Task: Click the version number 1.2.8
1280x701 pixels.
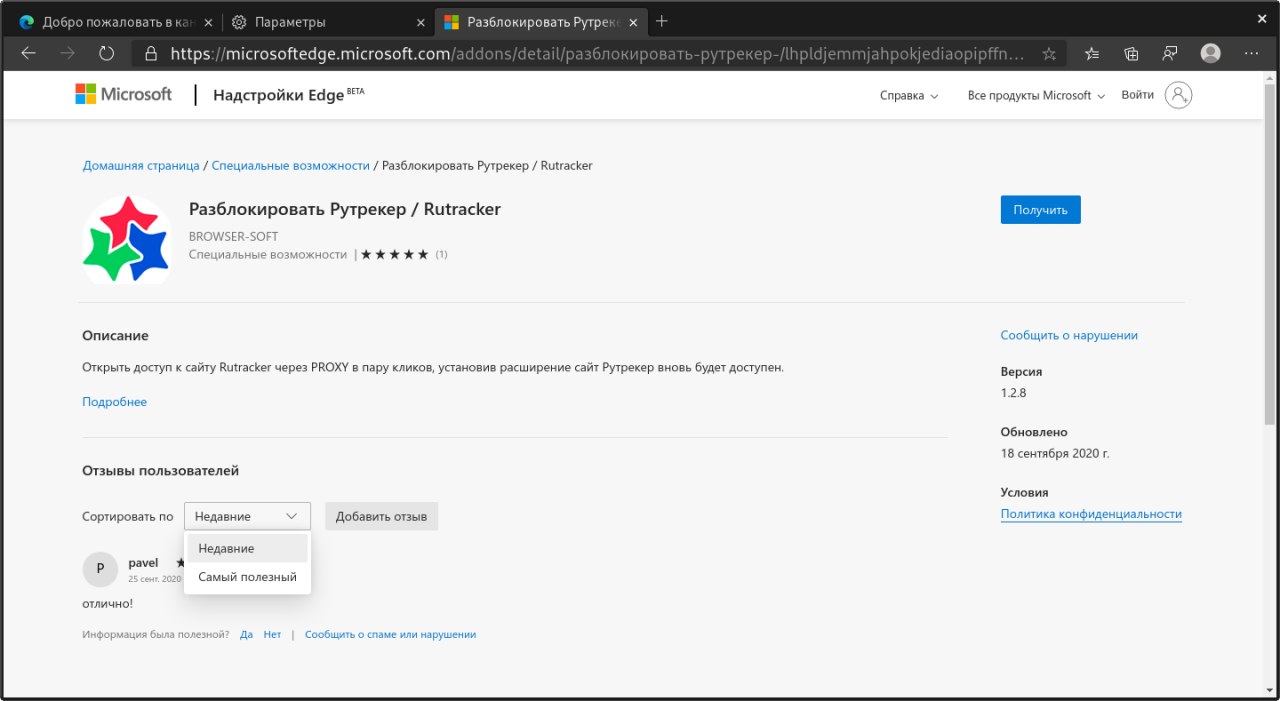Action: (1013, 393)
